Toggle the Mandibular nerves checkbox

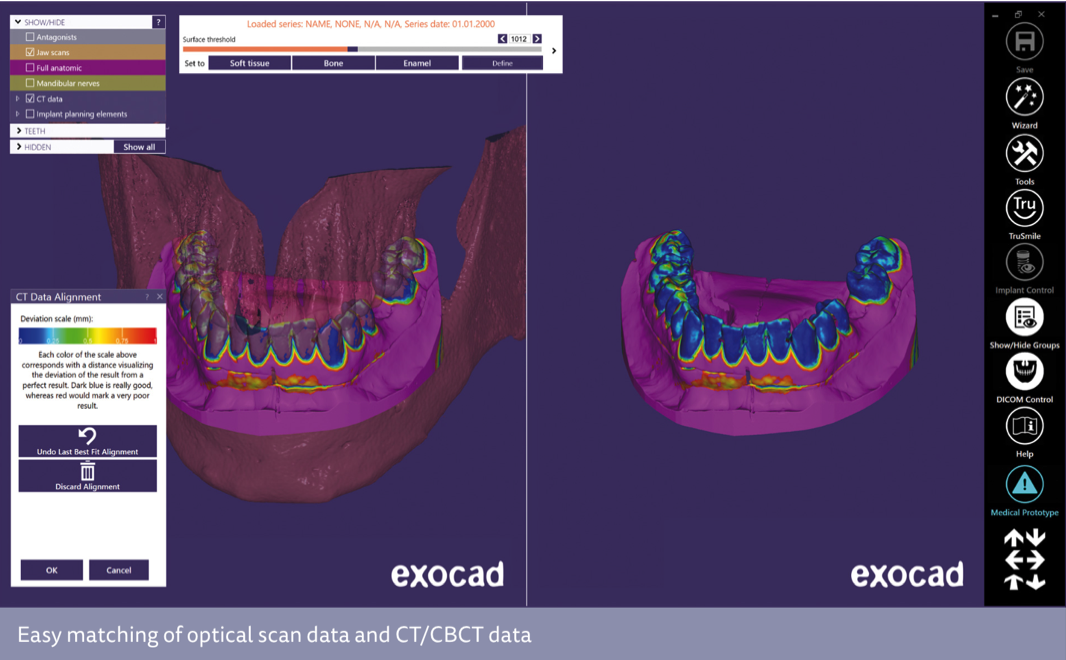(x=30, y=83)
